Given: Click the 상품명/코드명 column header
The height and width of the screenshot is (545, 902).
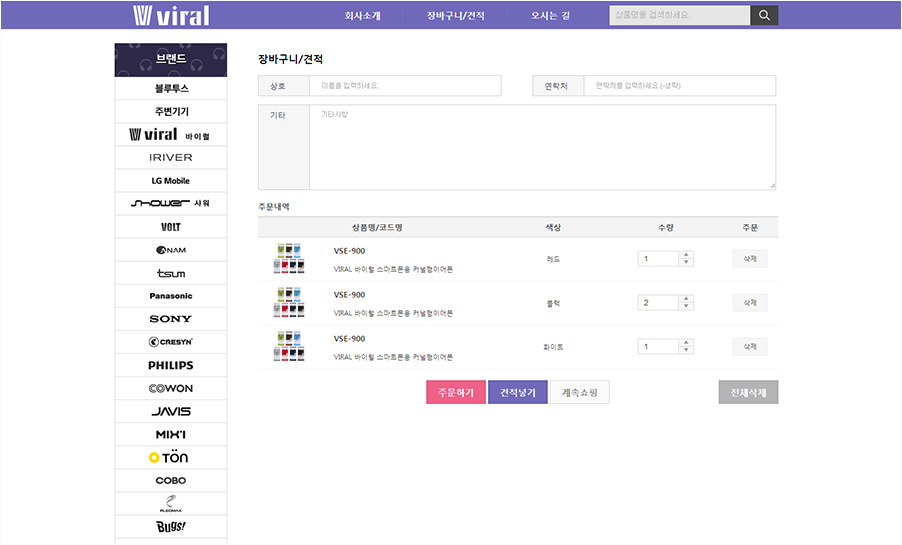Looking at the screenshot, I should [377, 228].
